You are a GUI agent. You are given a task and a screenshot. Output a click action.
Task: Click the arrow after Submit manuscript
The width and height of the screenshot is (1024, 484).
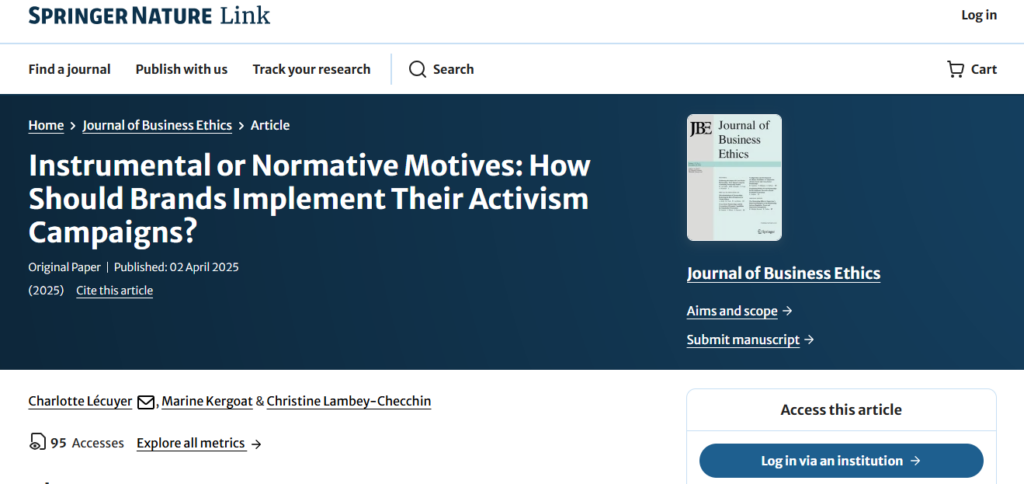[809, 340]
